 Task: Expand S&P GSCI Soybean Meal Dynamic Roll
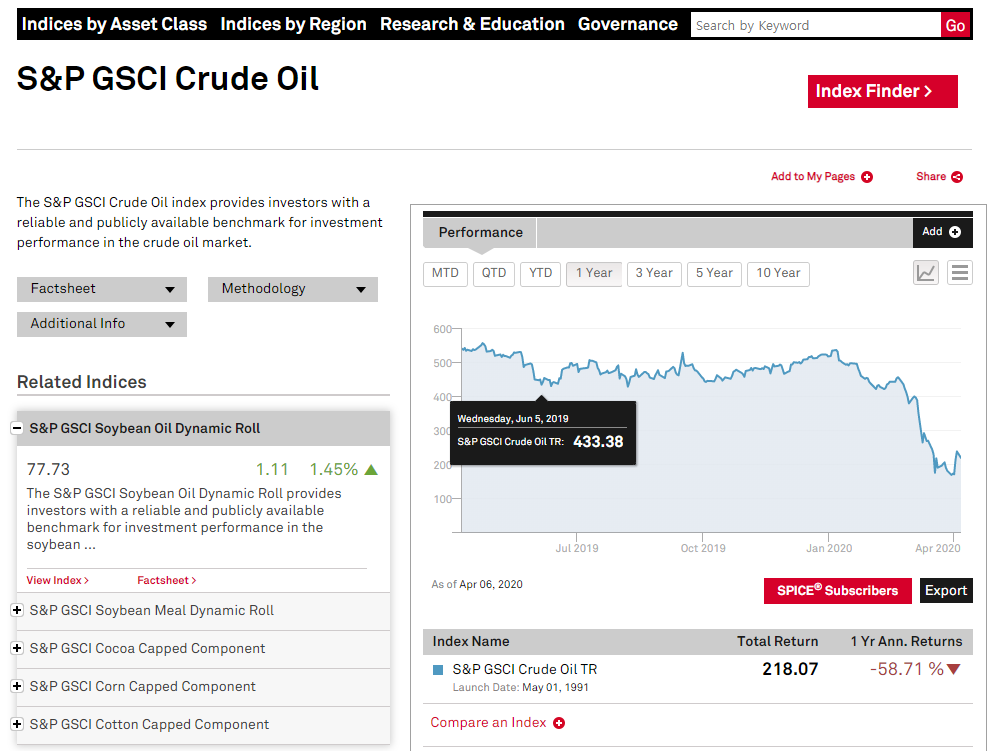17,610
